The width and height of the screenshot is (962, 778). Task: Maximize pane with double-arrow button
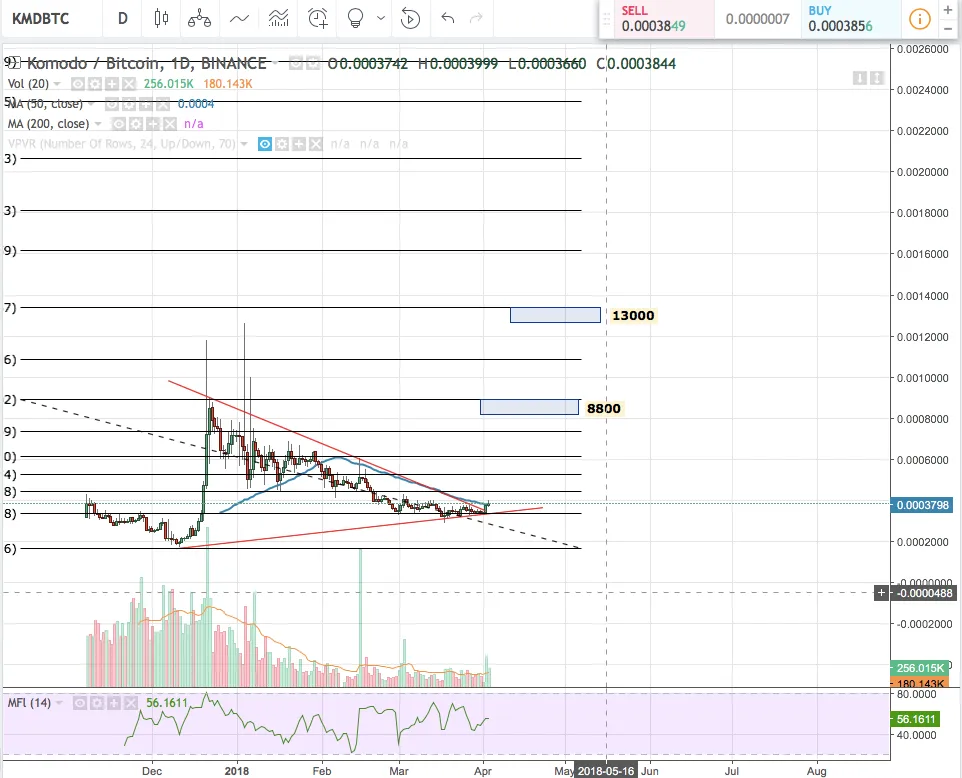click(x=877, y=78)
